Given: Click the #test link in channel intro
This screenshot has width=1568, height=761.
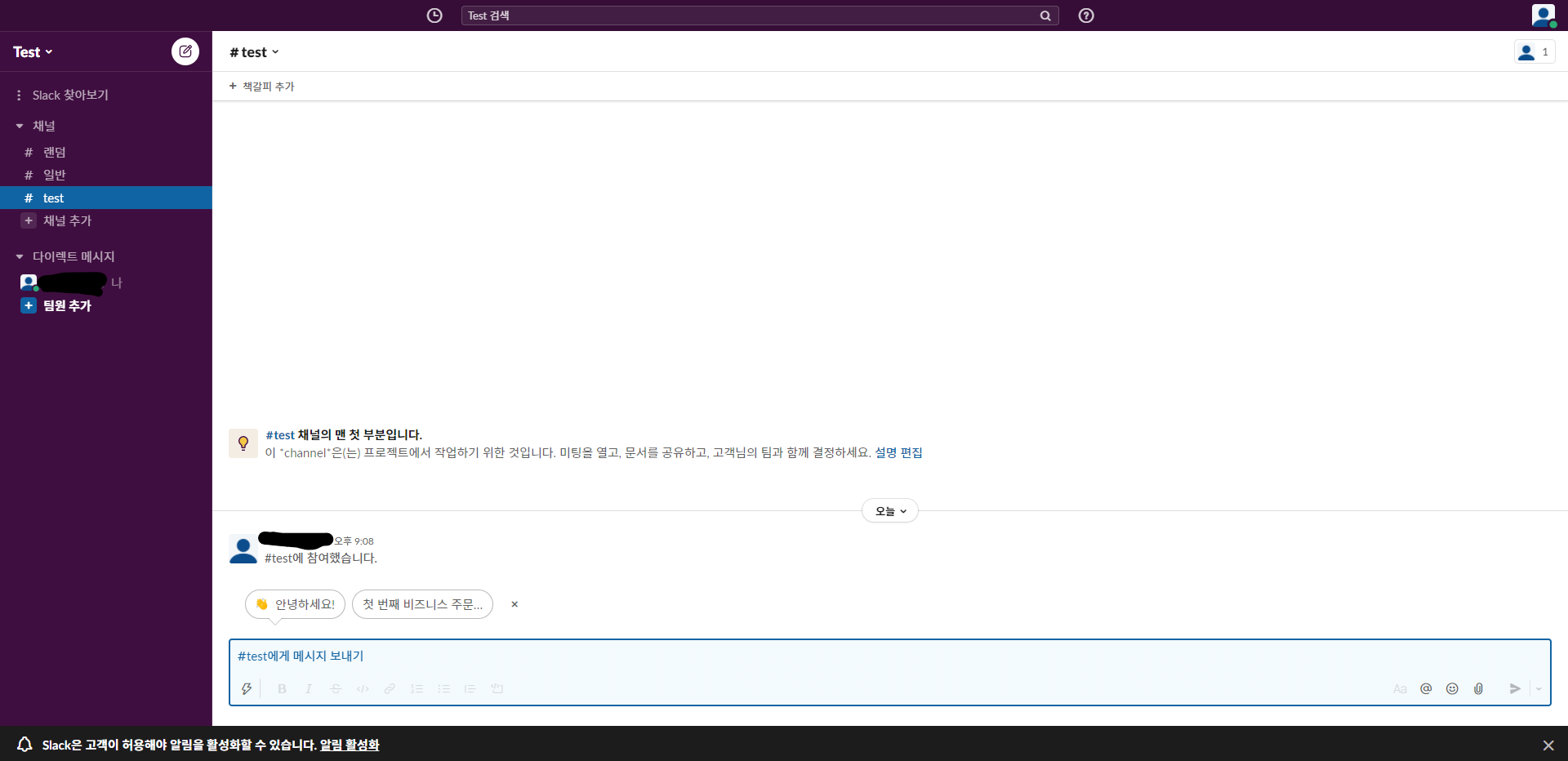Looking at the screenshot, I should point(280,435).
